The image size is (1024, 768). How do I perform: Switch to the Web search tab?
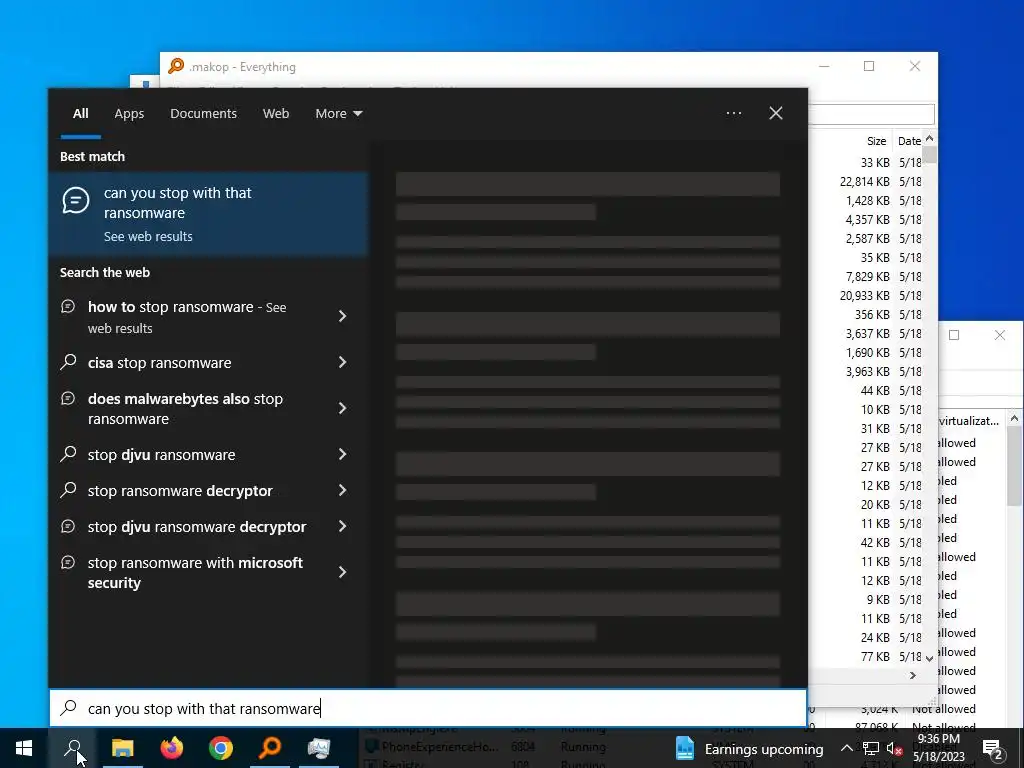[276, 114]
